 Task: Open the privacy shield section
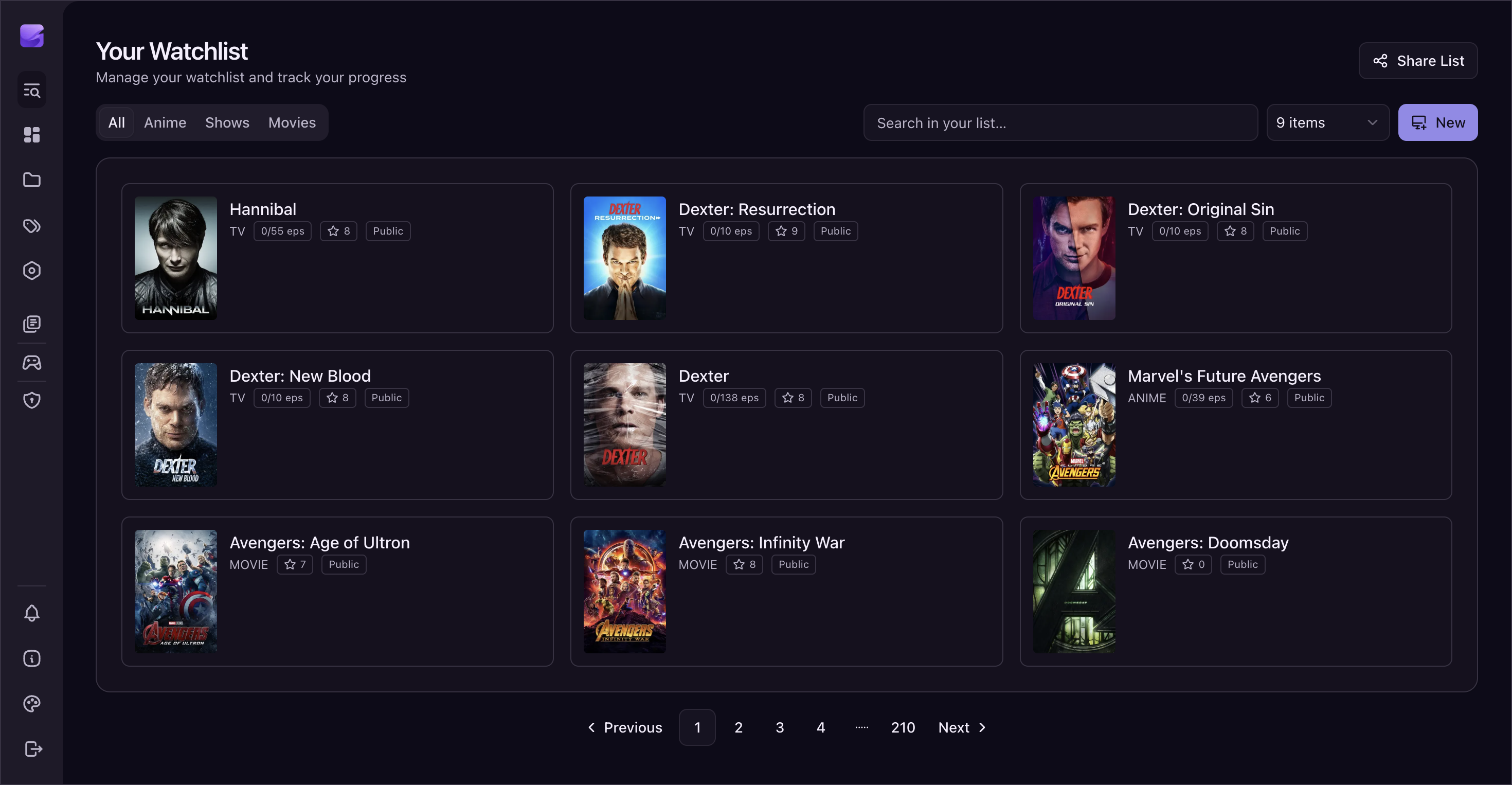32,400
